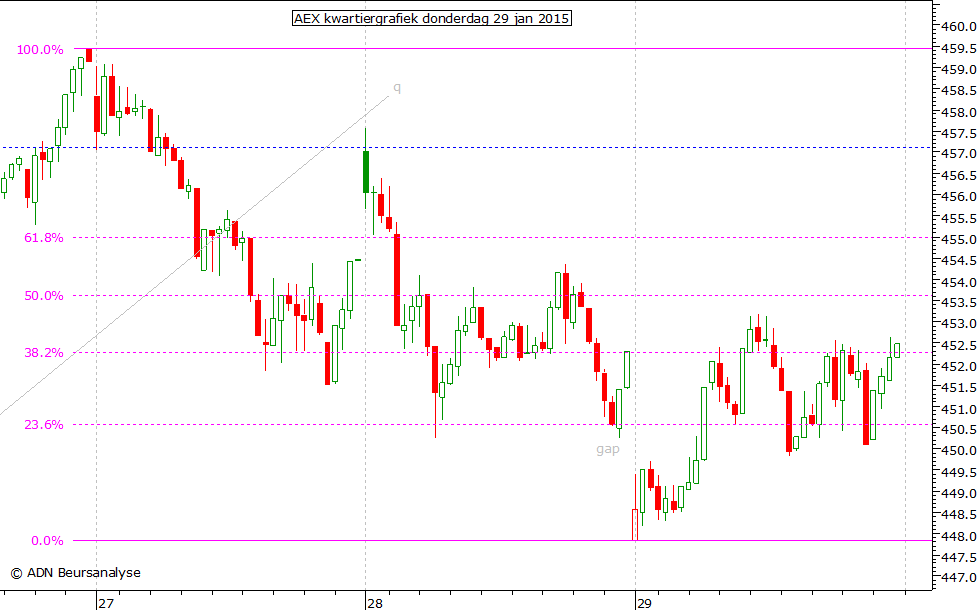The width and height of the screenshot is (980, 610).
Task: Click the date label 27 on time axis
Action: point(106,603)
